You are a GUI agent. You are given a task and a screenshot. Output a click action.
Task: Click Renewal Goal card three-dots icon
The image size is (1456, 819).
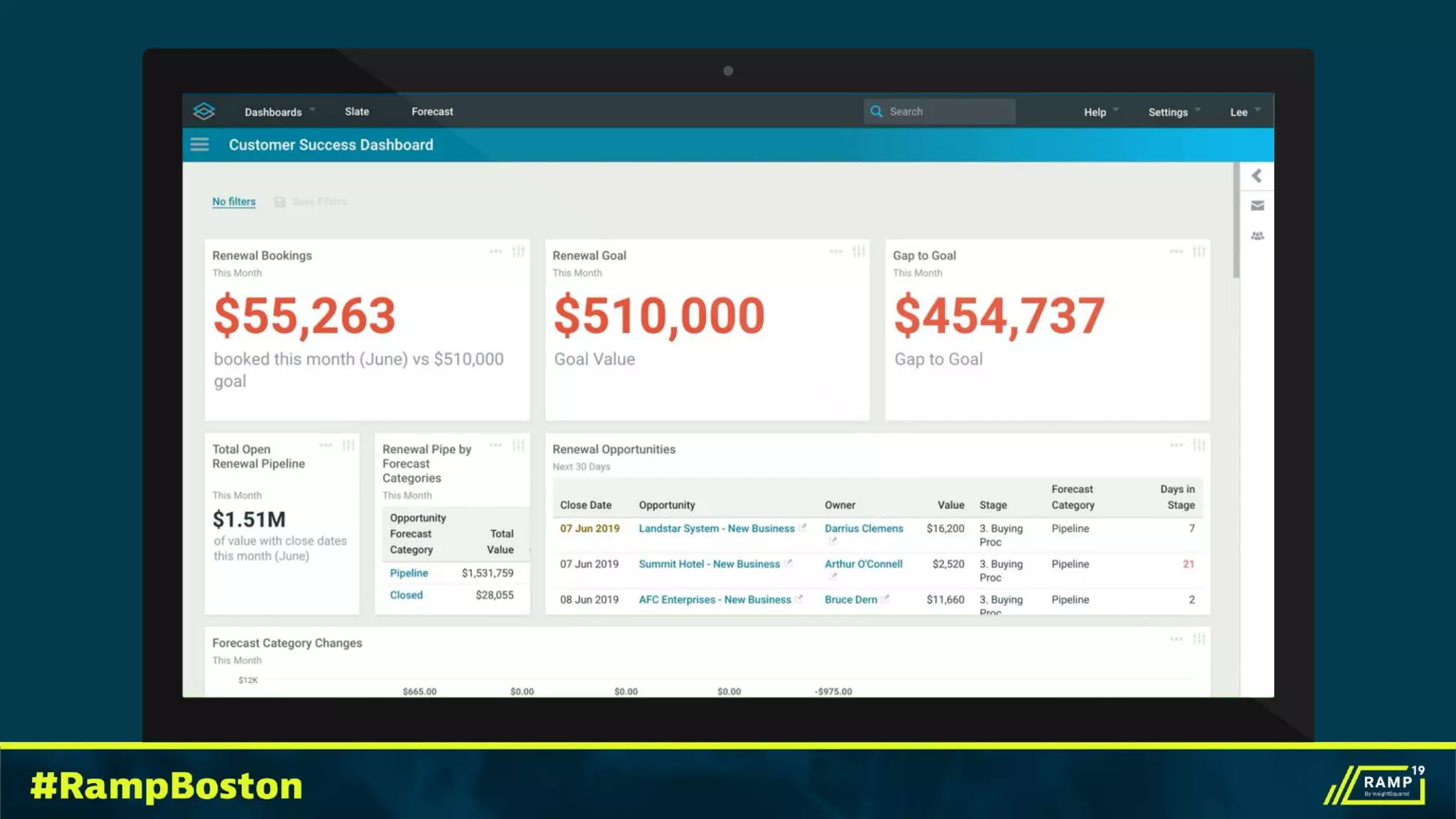[836, 252]
